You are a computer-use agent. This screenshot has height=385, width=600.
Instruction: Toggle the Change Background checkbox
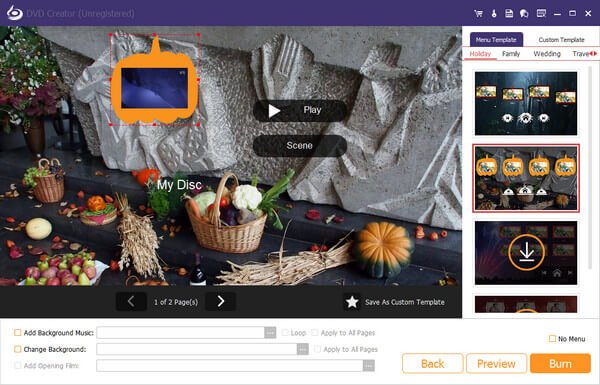18,349
